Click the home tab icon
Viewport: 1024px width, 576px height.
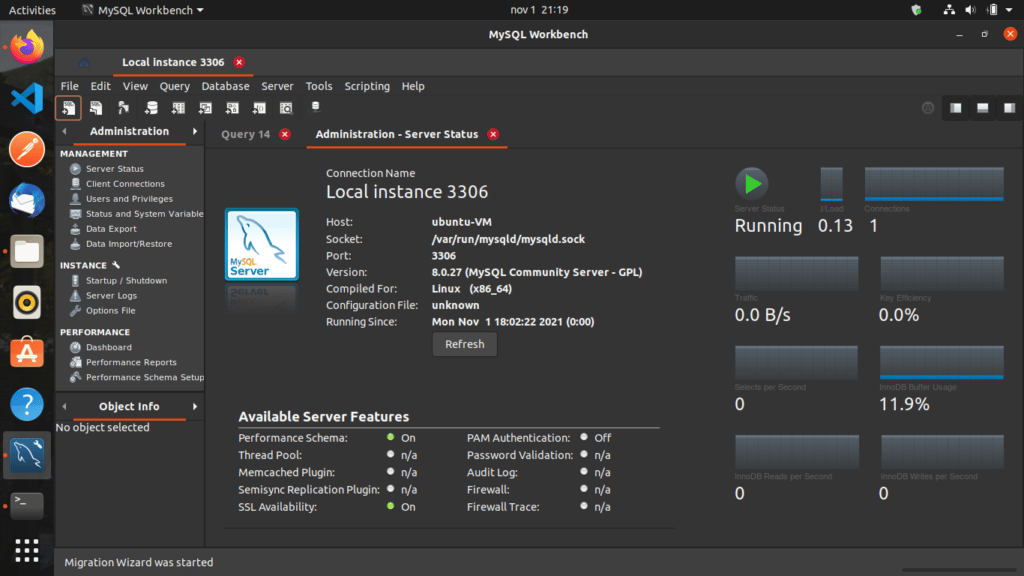coord(84,63)
